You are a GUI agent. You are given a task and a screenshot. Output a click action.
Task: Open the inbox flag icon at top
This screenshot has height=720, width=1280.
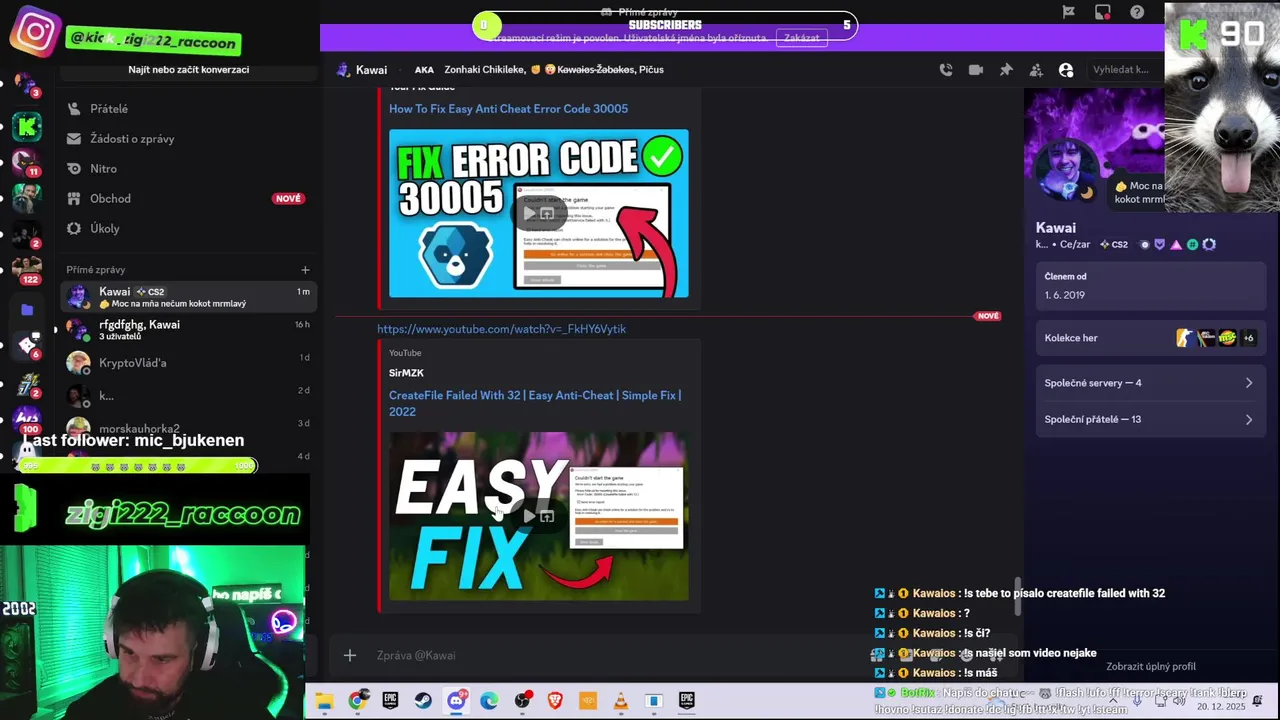pos(1069,12)
